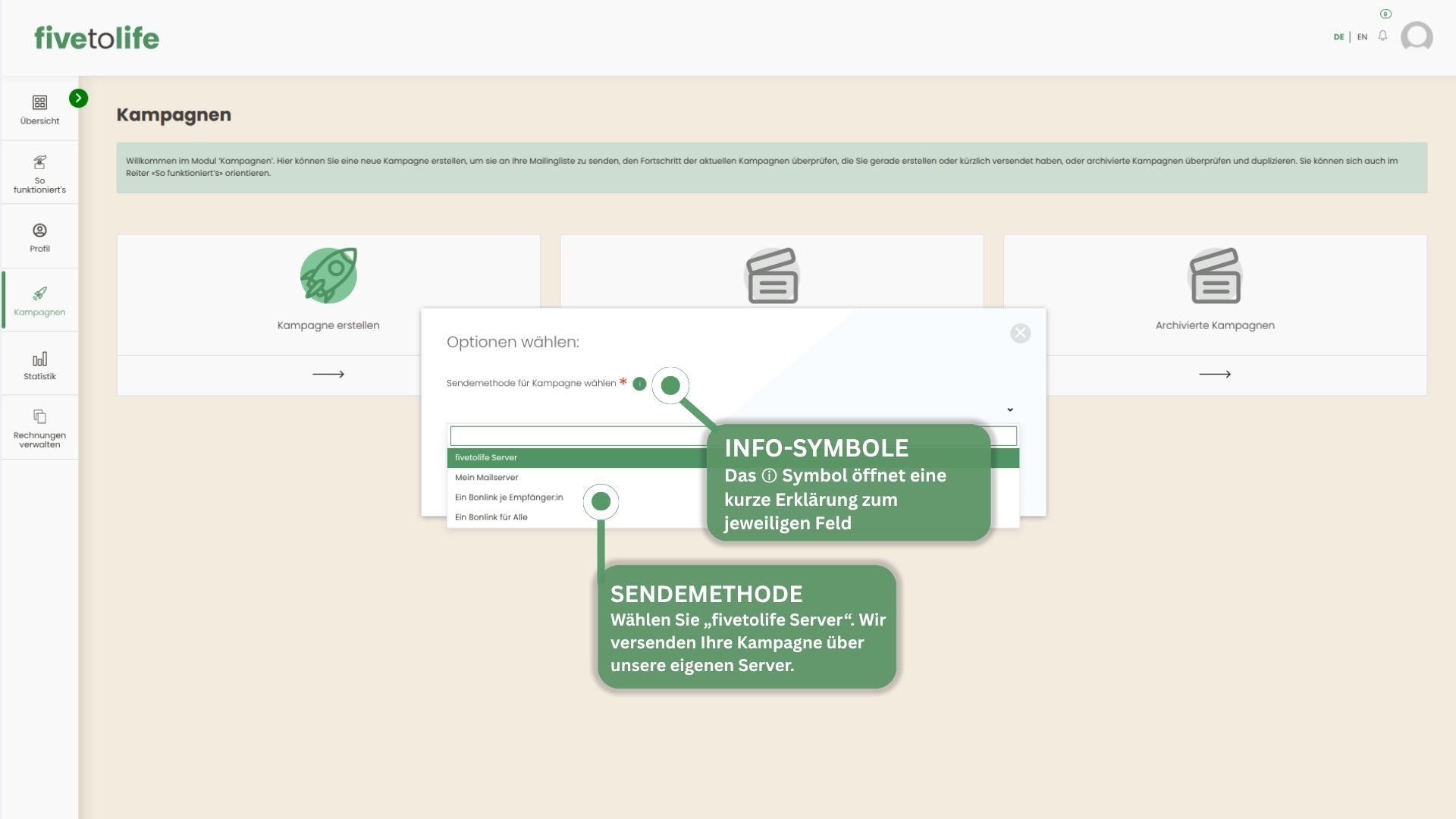Click the Kampagne erstellen rocket icon
This screenshot has width=1456, height=819.
(x=328, y=275)
